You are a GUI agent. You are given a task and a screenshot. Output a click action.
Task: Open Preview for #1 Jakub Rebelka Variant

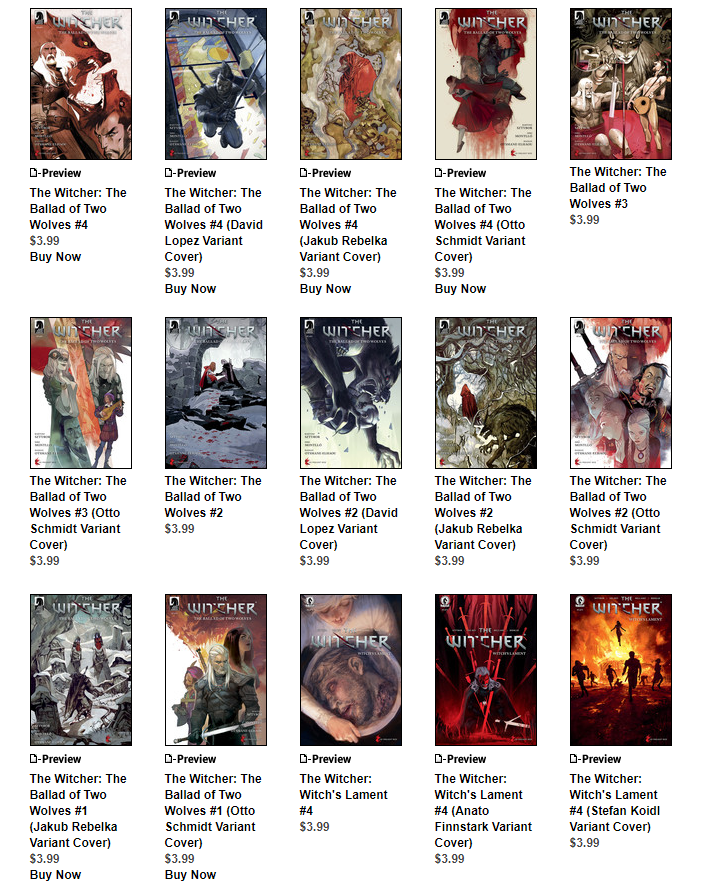(55, 759)
